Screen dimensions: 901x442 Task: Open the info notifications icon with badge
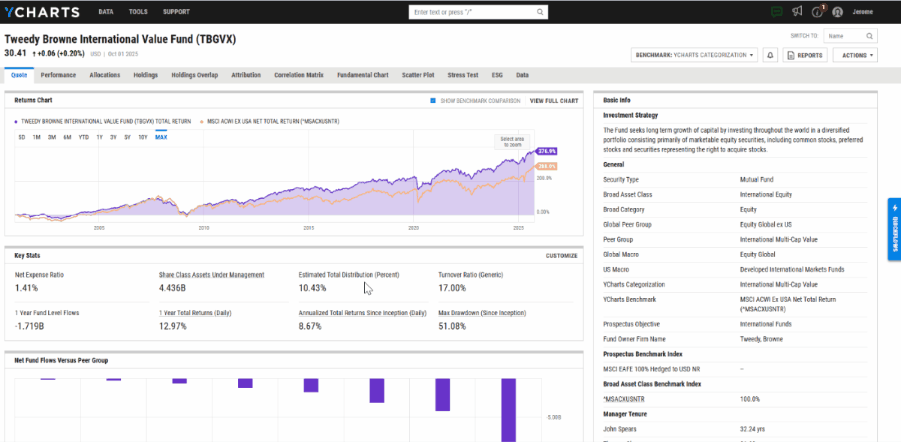816,12
